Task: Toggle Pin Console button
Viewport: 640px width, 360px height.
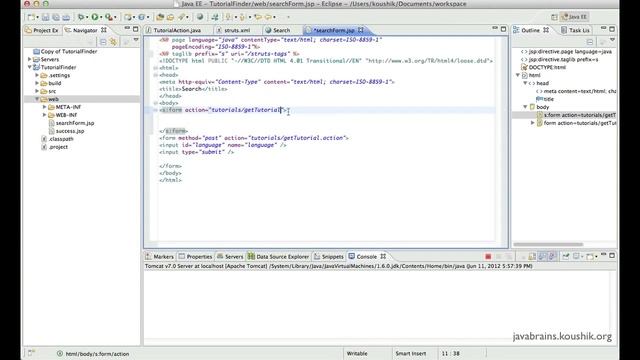Action: tap(566, 256)
